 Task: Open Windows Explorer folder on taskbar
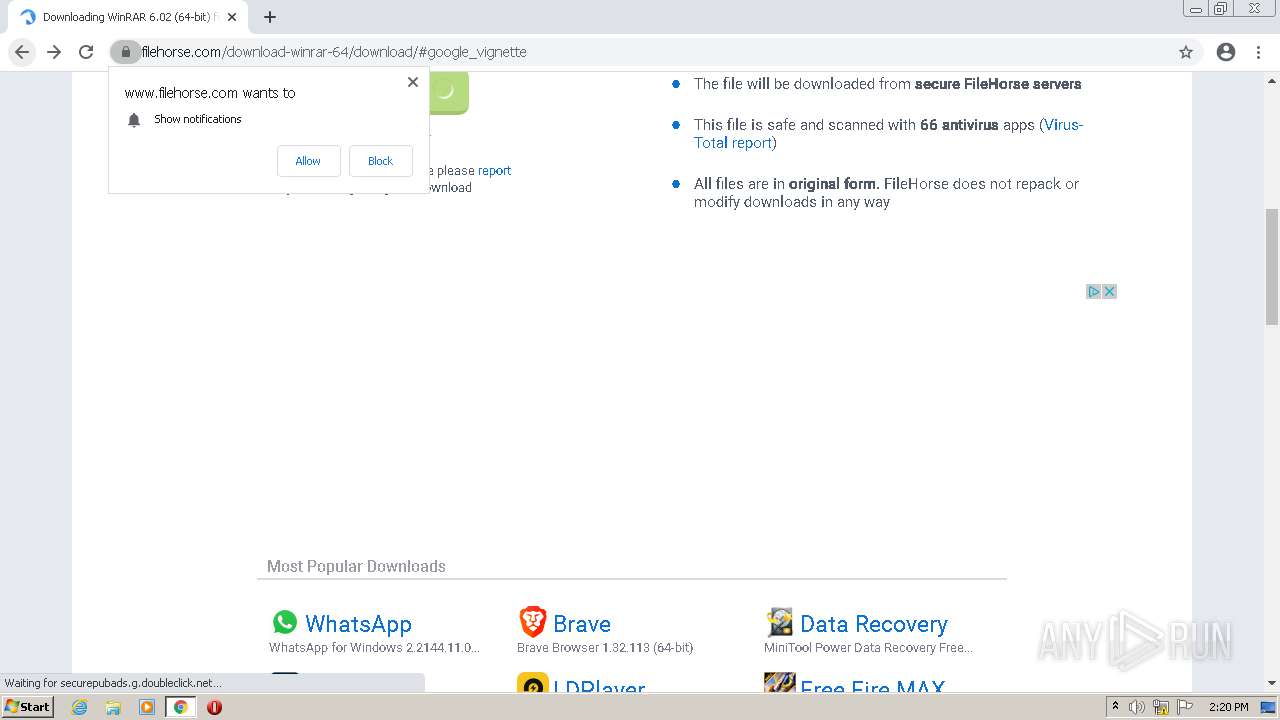click(x=113, y=707)
